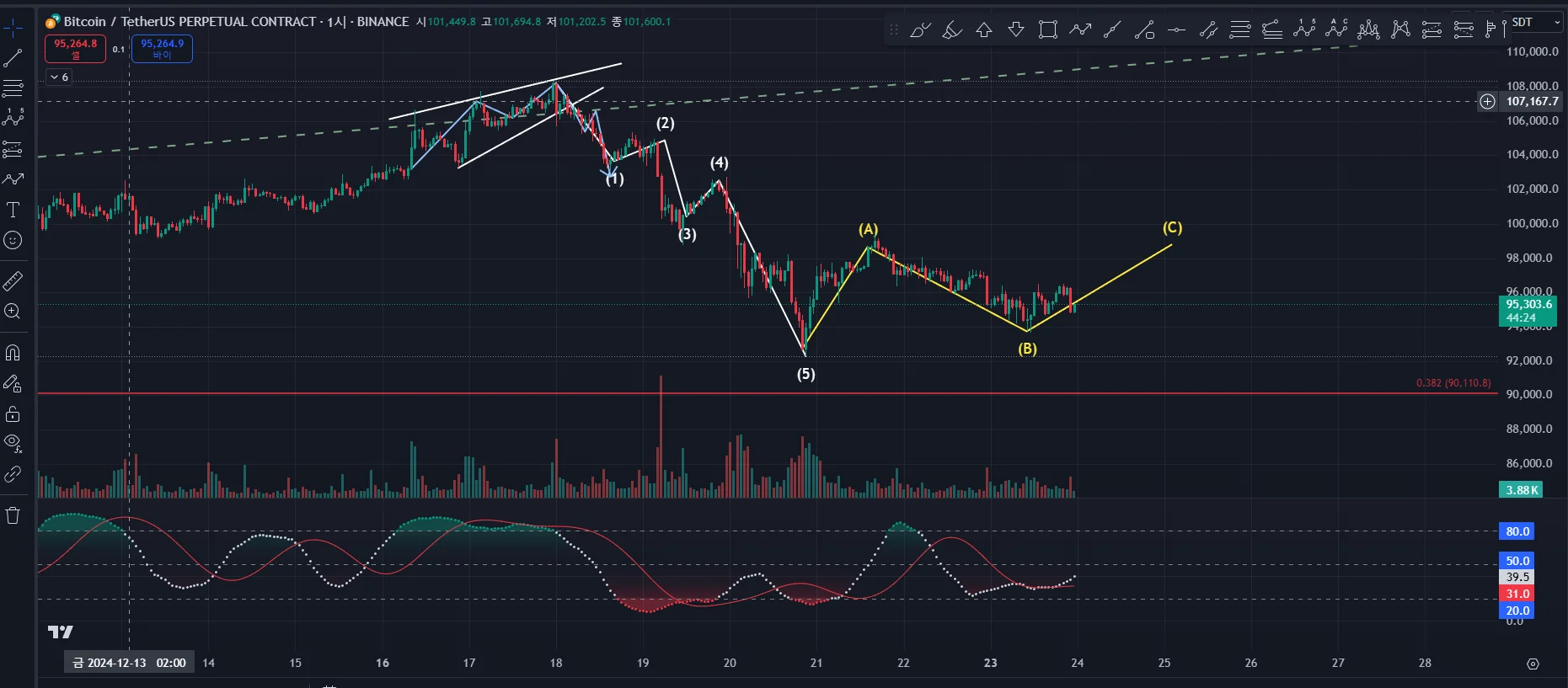Select the brush tool in favorites toolbar
This screenshot has height=688, width=1568.
920,30
